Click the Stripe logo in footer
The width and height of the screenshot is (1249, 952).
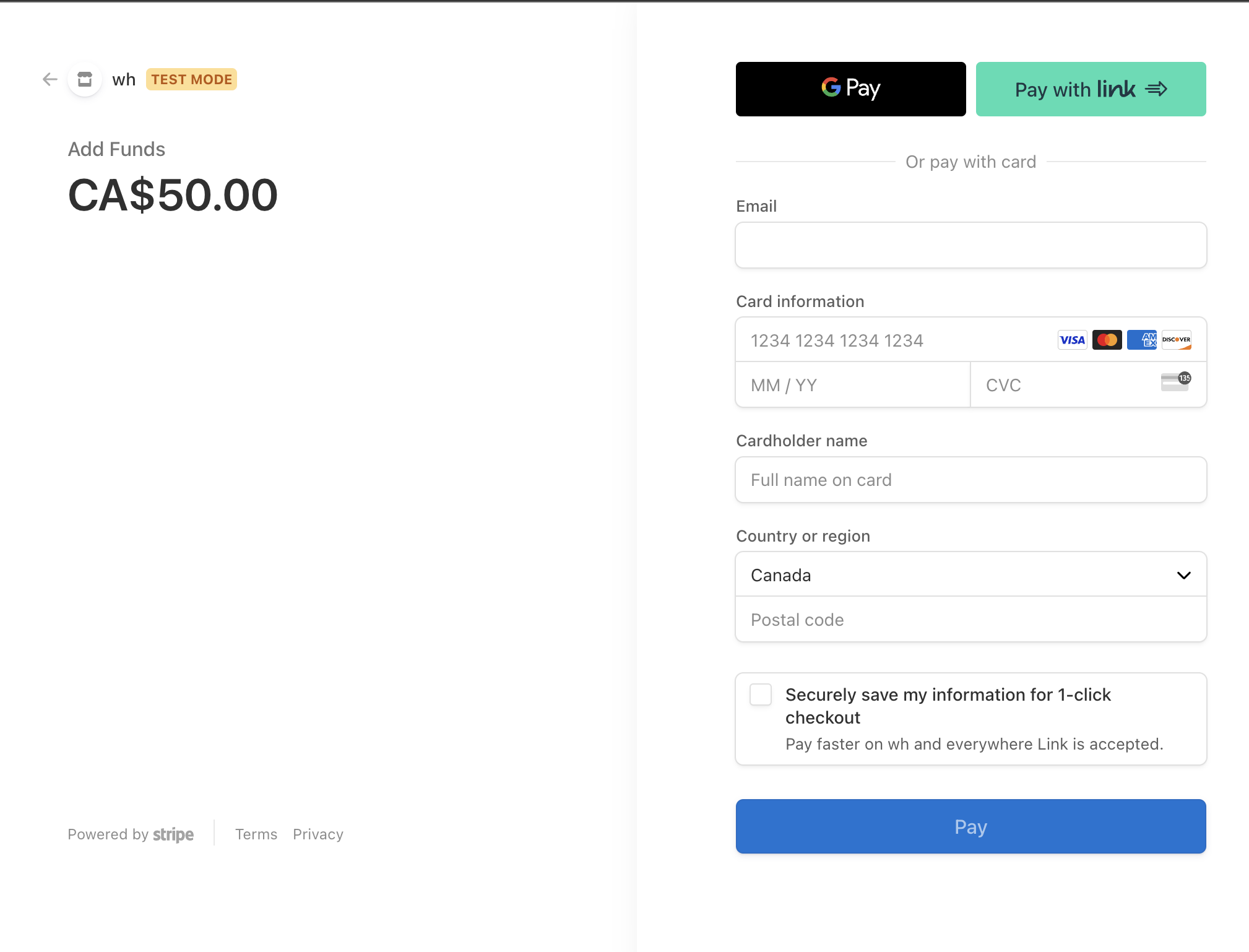click(x=173, y=834)
